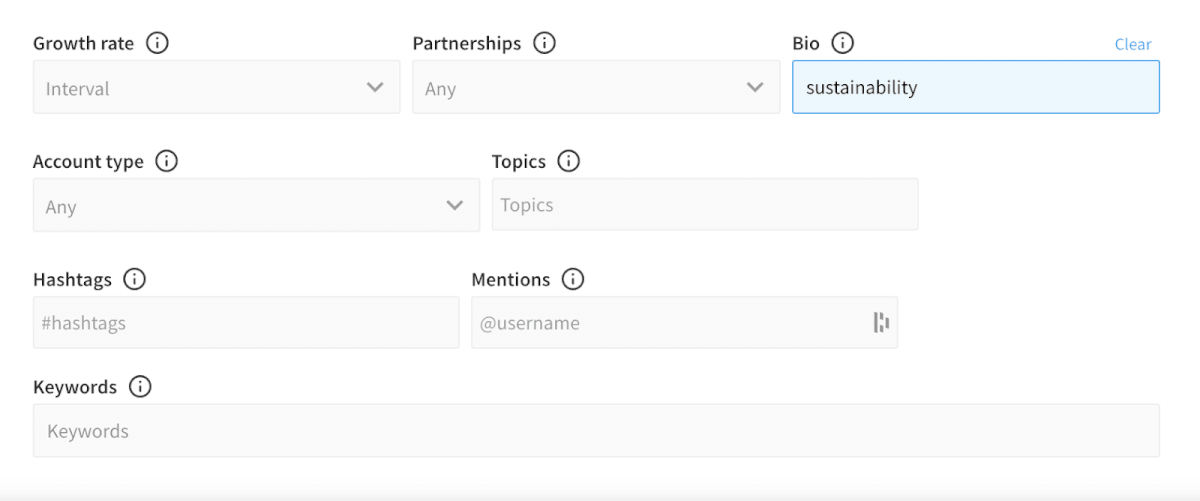1200x501 pixels.
Task: Click the Bio info icon
Action: tap(843, 43)
